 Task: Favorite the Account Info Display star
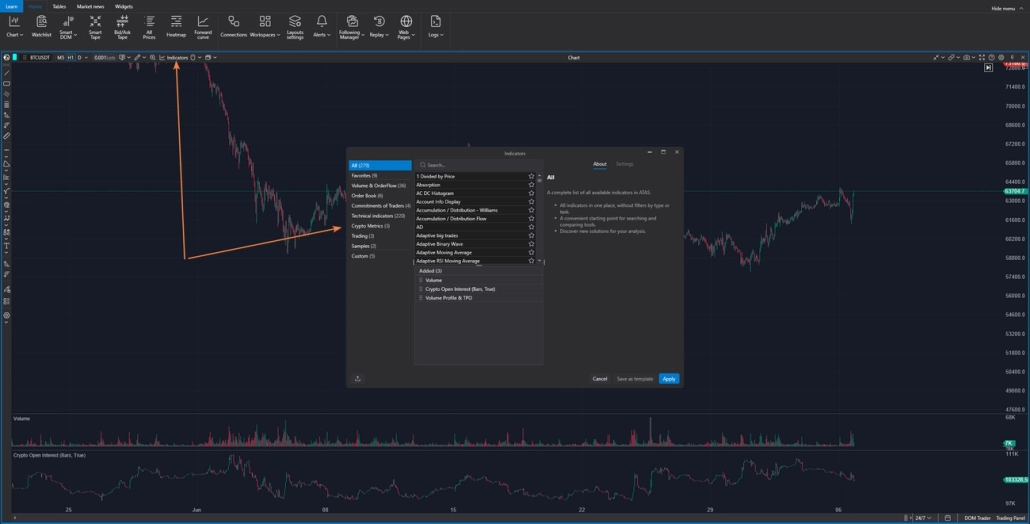531,202
